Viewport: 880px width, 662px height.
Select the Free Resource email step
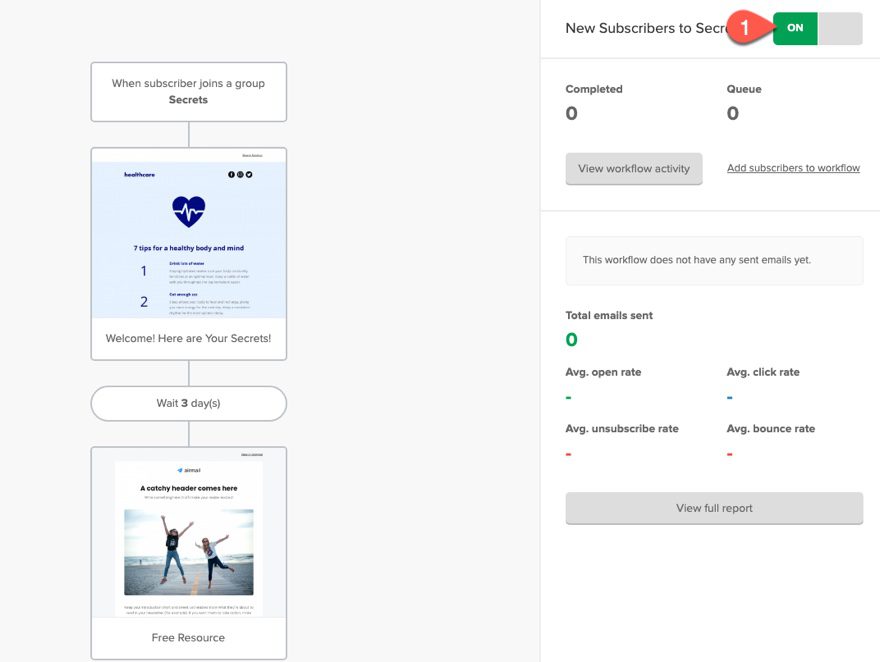188,637
